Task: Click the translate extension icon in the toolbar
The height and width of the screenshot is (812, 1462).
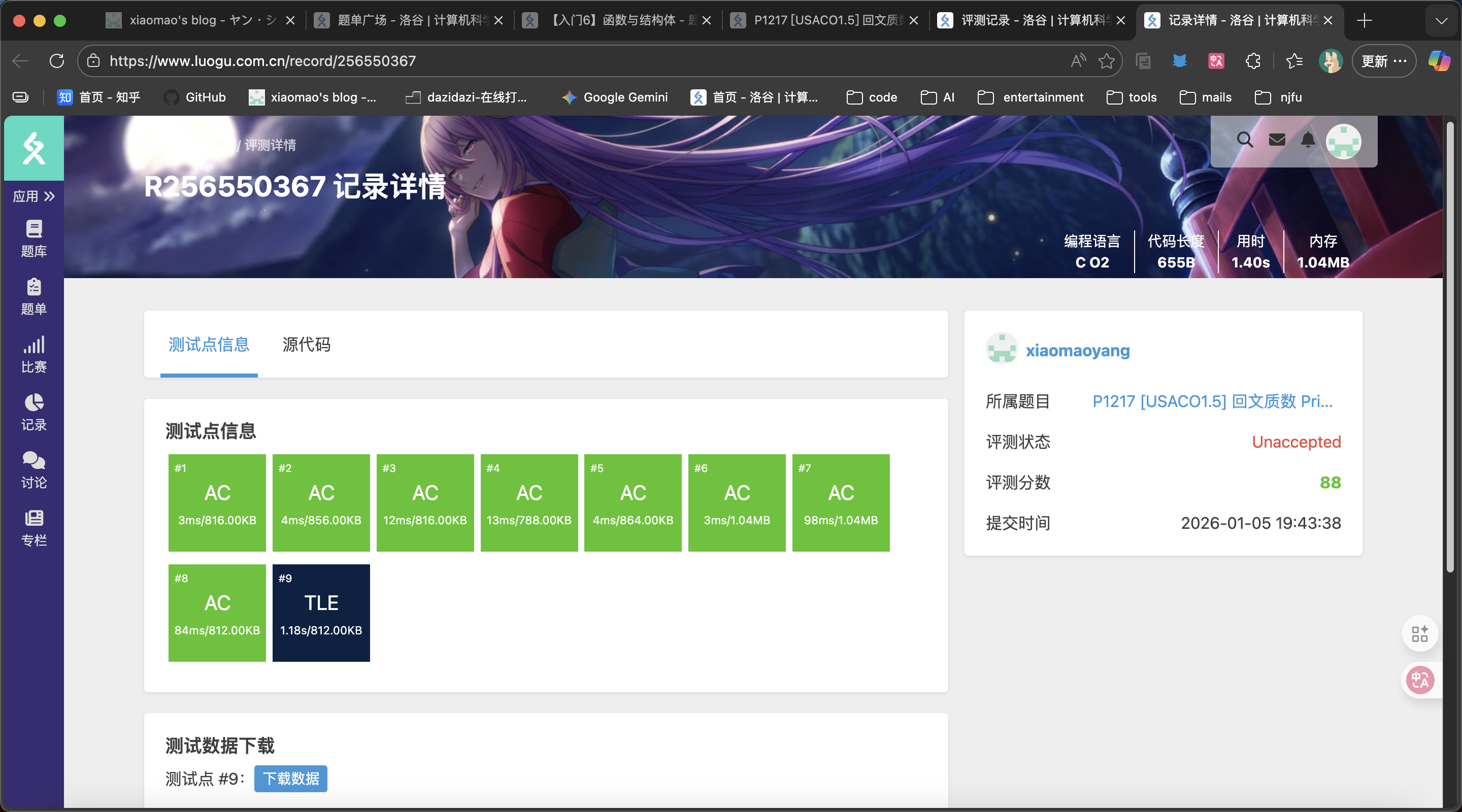Action: 1216,61
